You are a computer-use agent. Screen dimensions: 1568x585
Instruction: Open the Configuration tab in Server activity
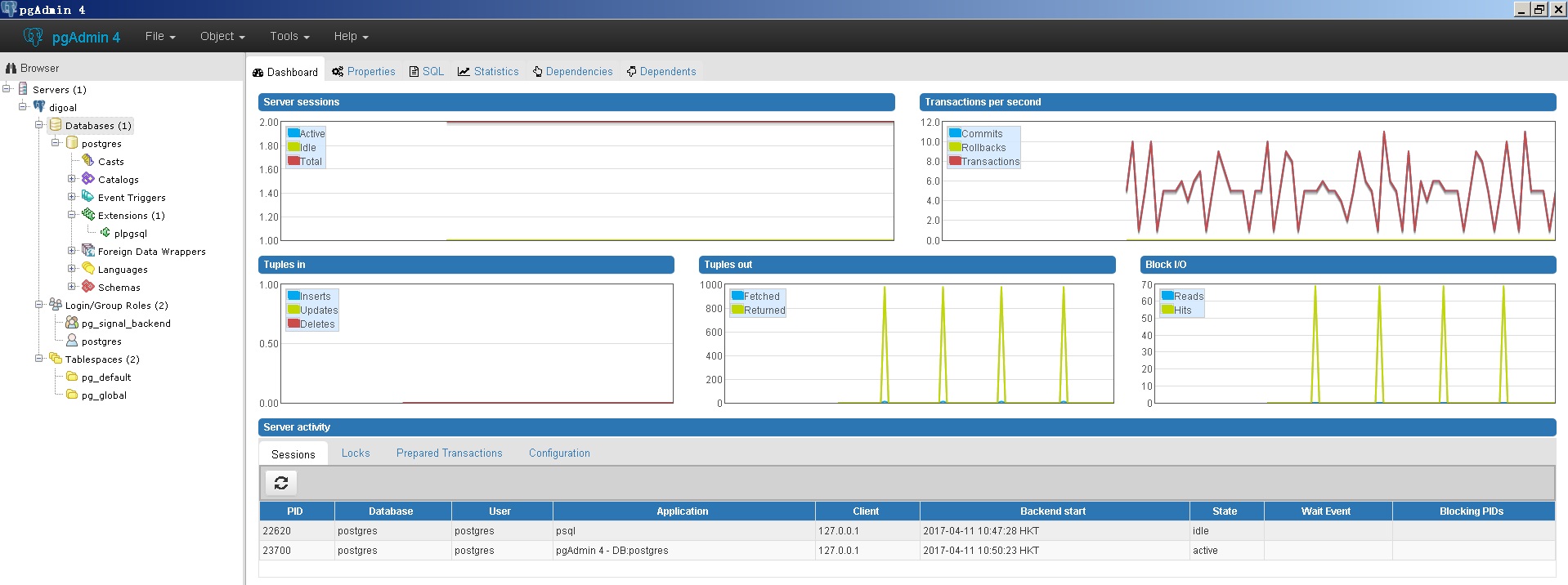559,453
